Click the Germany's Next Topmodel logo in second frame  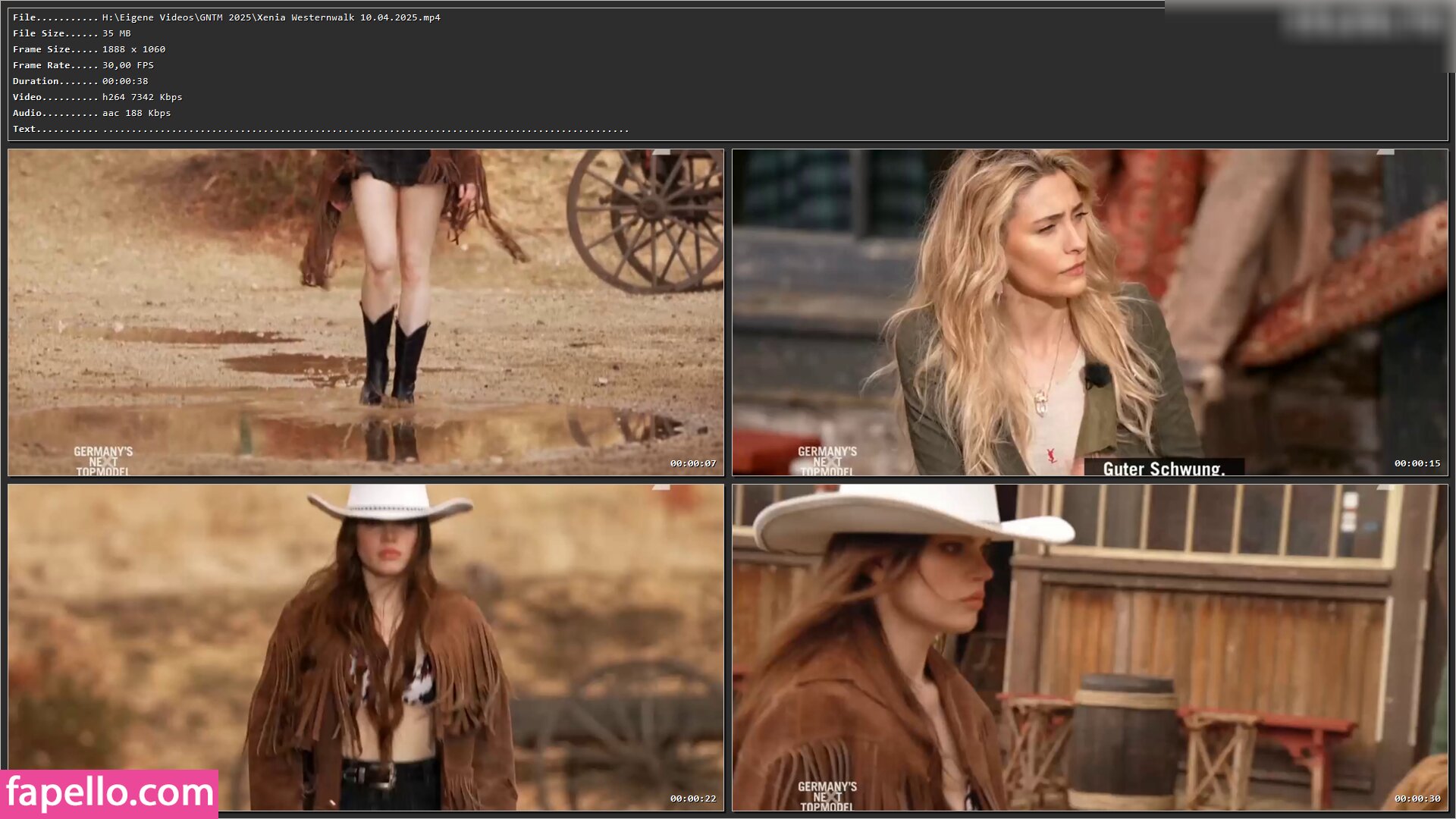pyautogui.click(x=827, y=461)
